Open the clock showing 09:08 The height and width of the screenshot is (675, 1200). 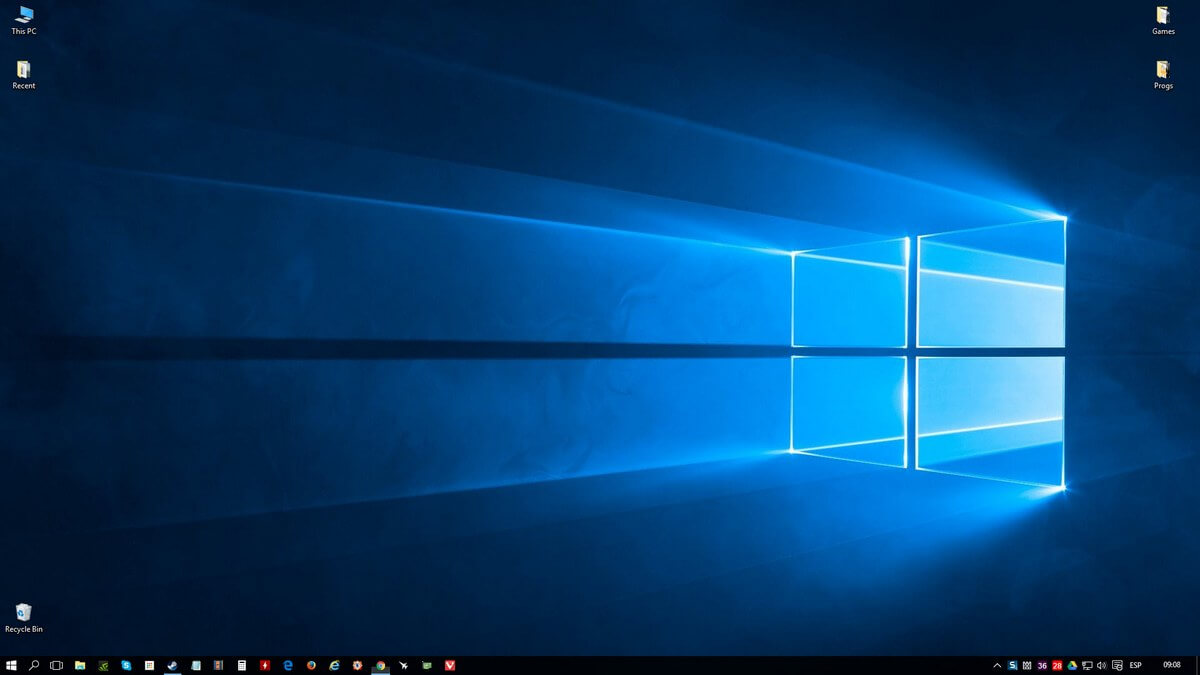point(1172,665)
